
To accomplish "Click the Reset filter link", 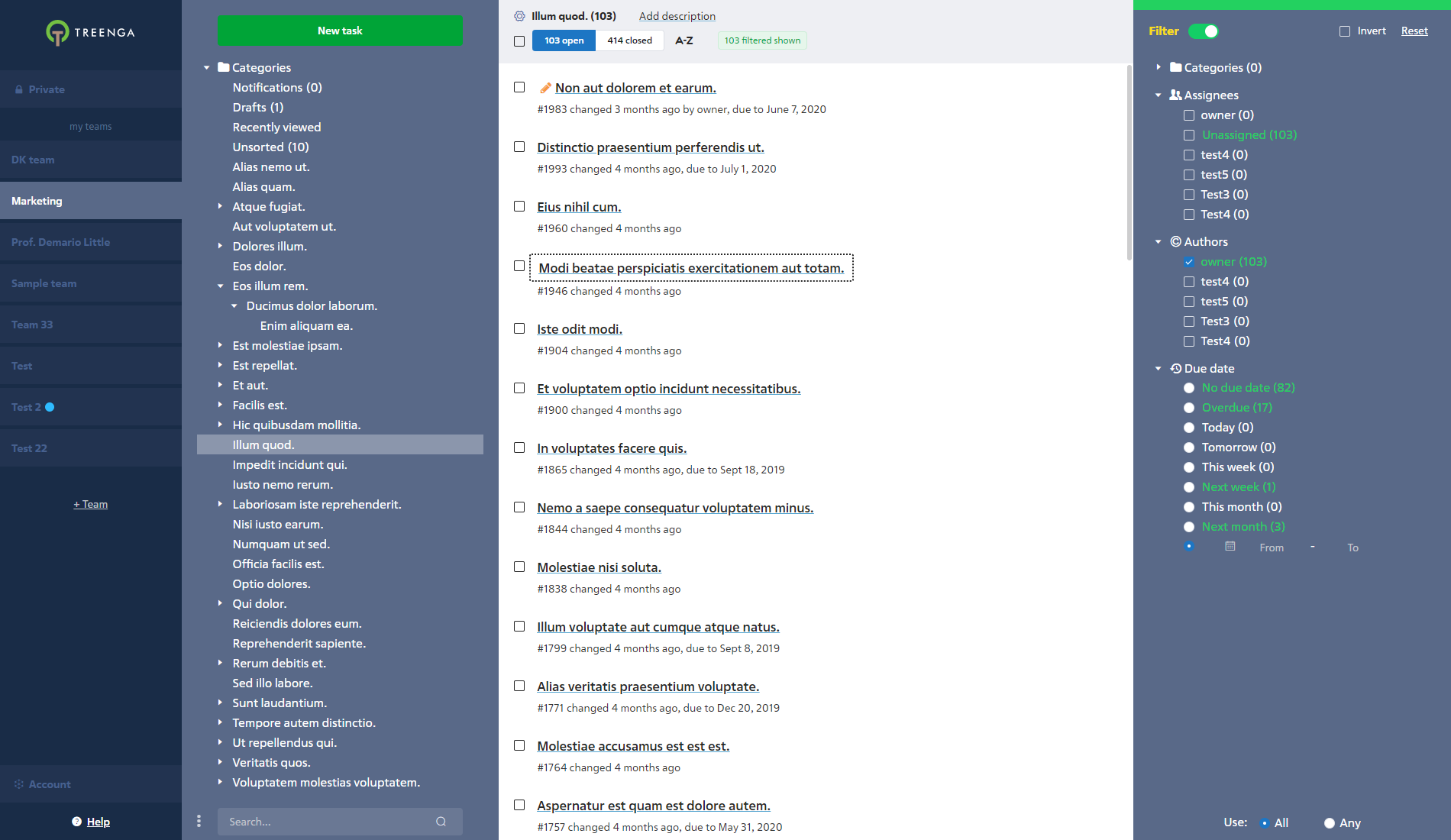I will (1414, 31).
